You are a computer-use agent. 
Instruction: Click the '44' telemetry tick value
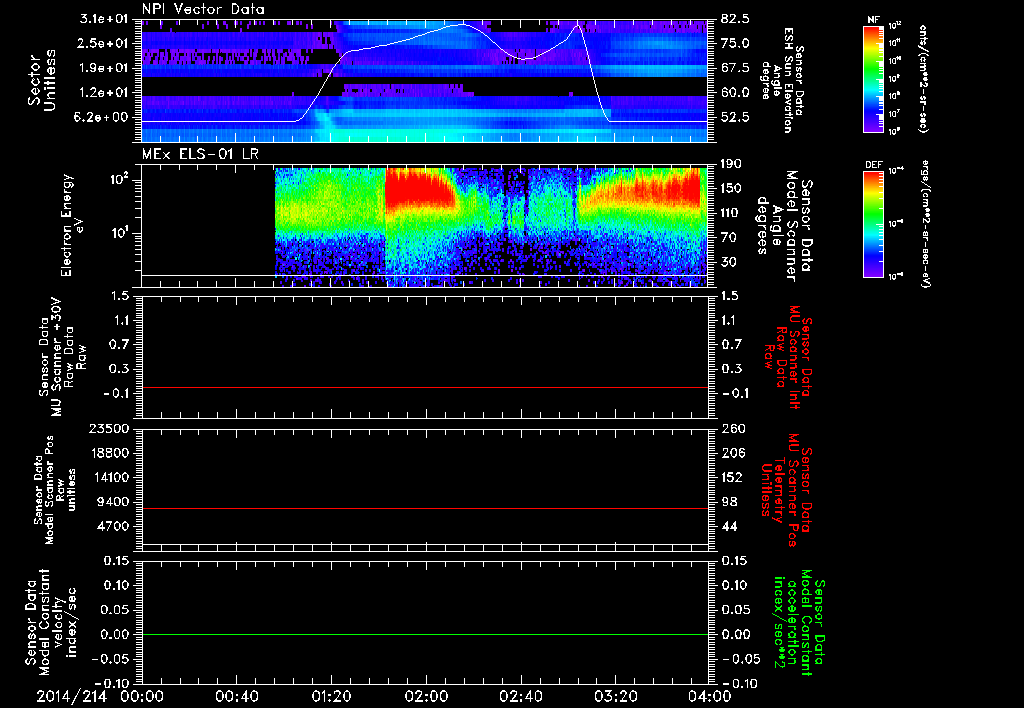coord(728,527)
